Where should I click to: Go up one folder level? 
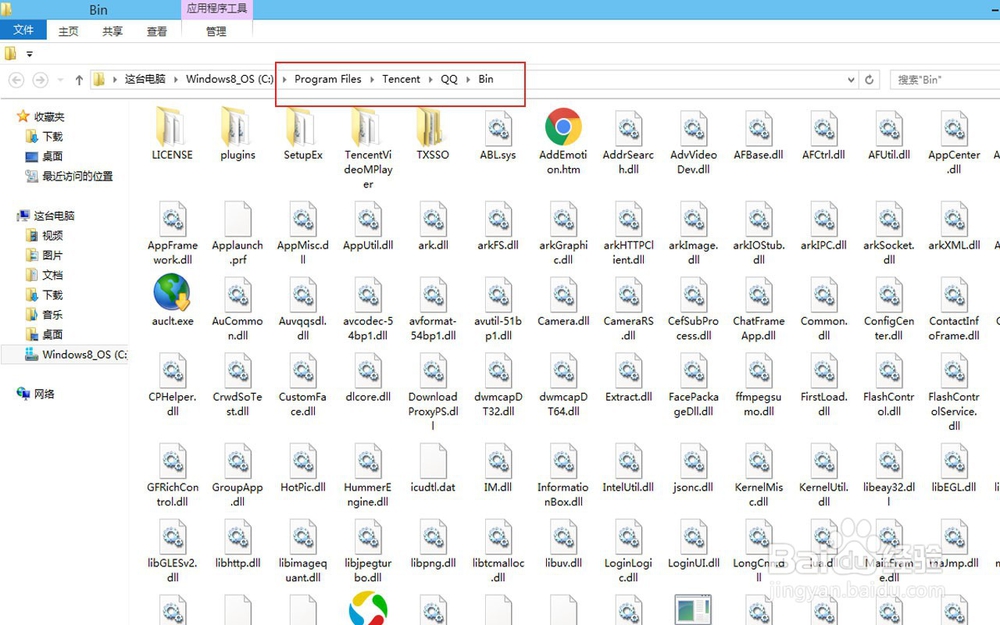[79, 80]
